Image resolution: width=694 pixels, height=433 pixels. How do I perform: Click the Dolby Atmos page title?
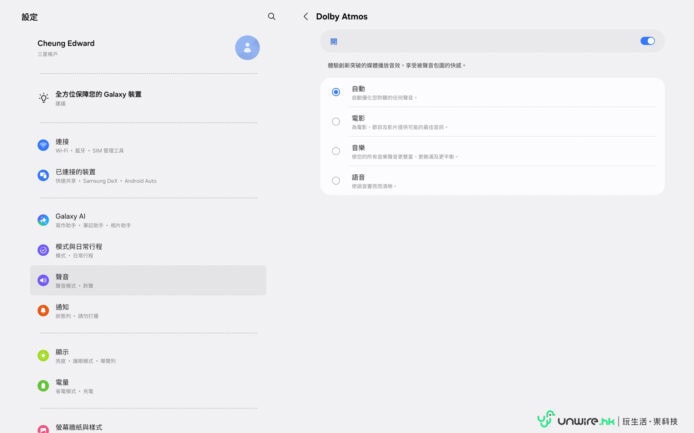point(342,16)
